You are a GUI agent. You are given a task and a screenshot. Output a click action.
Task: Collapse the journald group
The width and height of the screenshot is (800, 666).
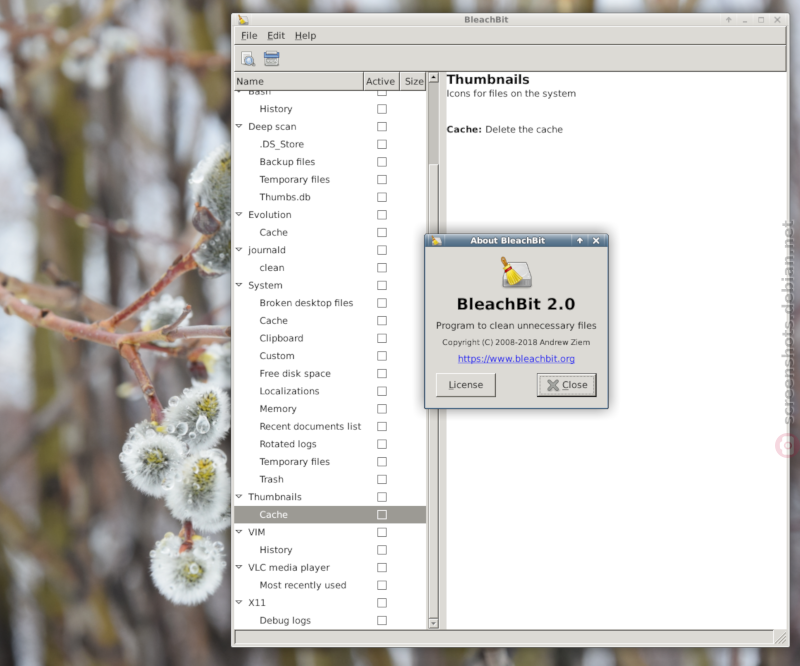[239, 250]
